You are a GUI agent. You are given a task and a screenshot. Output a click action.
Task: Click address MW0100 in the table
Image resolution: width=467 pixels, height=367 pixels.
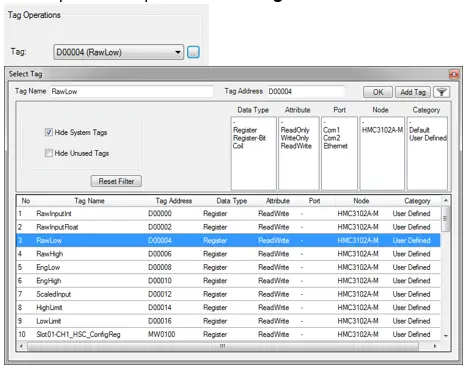(x=162, y=334)
